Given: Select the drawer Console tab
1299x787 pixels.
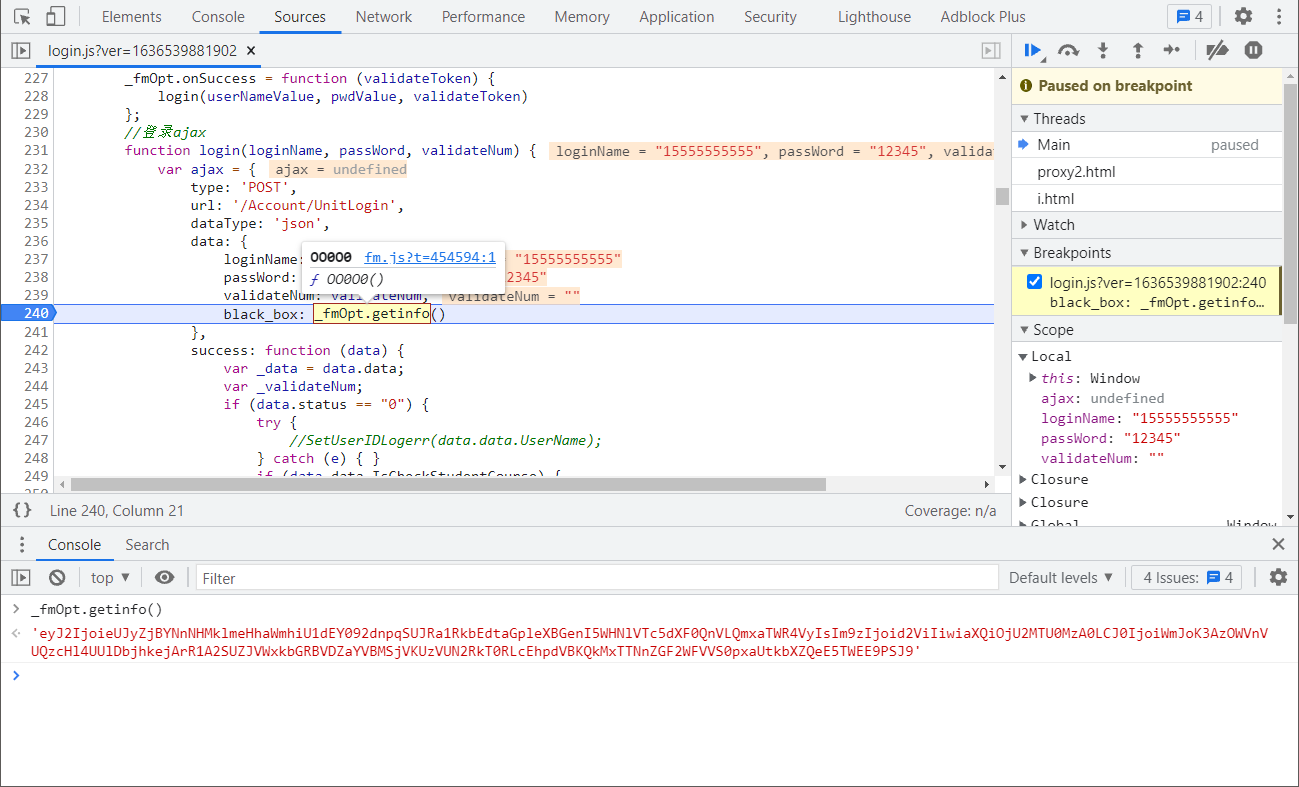Looking at the screenshot, I should point(74,545).
